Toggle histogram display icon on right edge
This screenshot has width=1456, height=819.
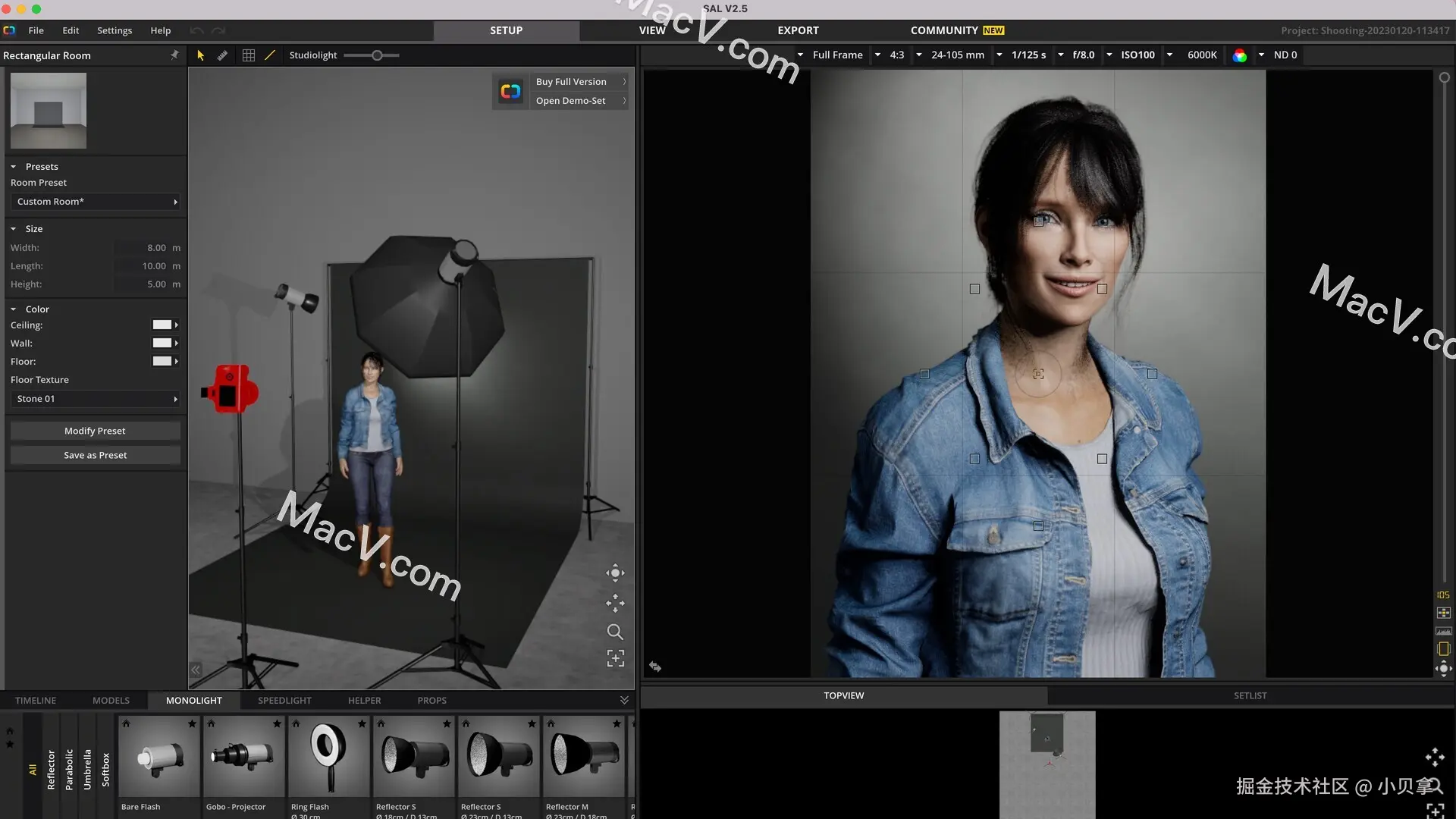(x=1444, y=631)
